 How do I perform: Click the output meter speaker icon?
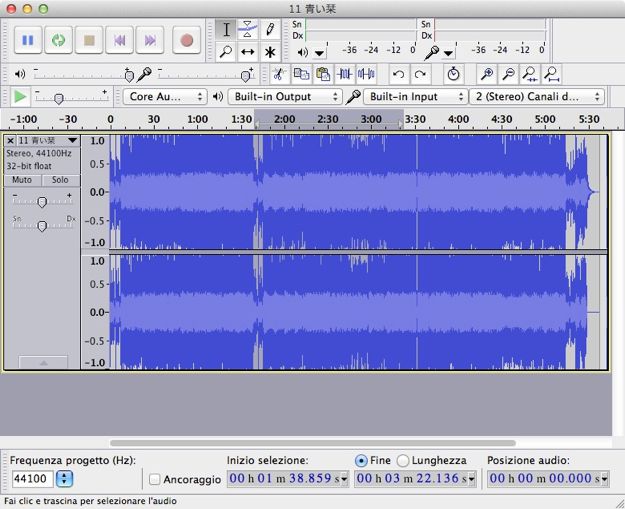tap(303, 52)
